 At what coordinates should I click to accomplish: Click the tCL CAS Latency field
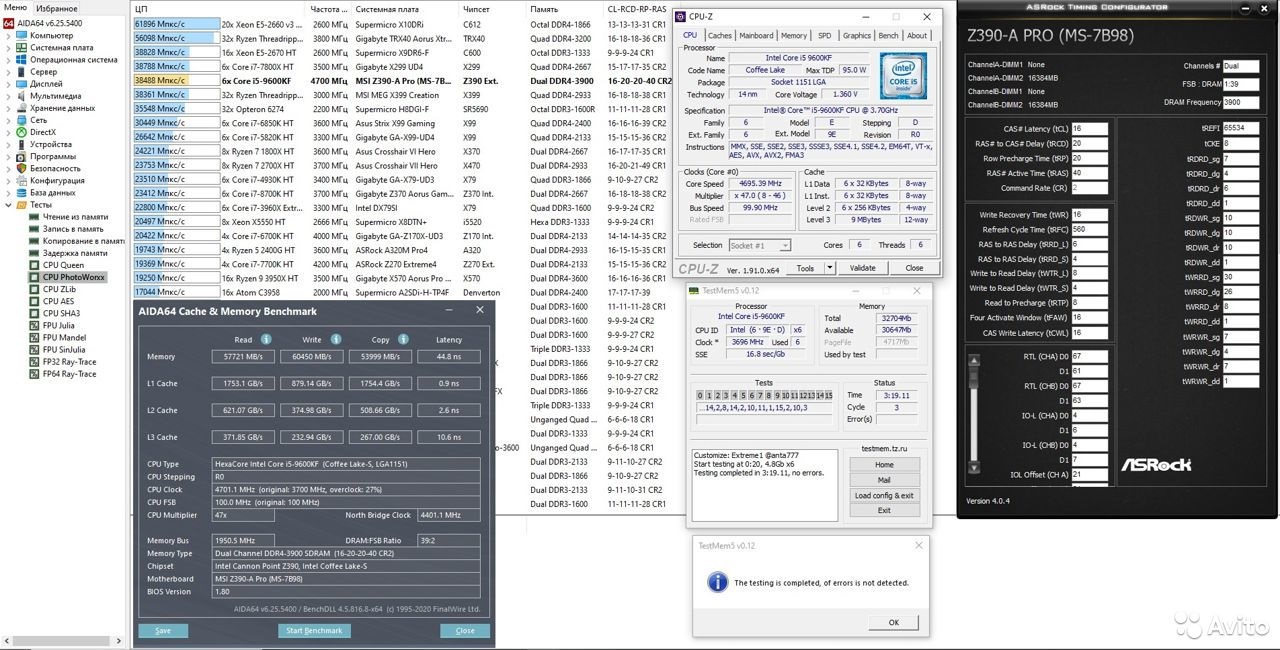pyautogui.click(x=1090, y=128)
